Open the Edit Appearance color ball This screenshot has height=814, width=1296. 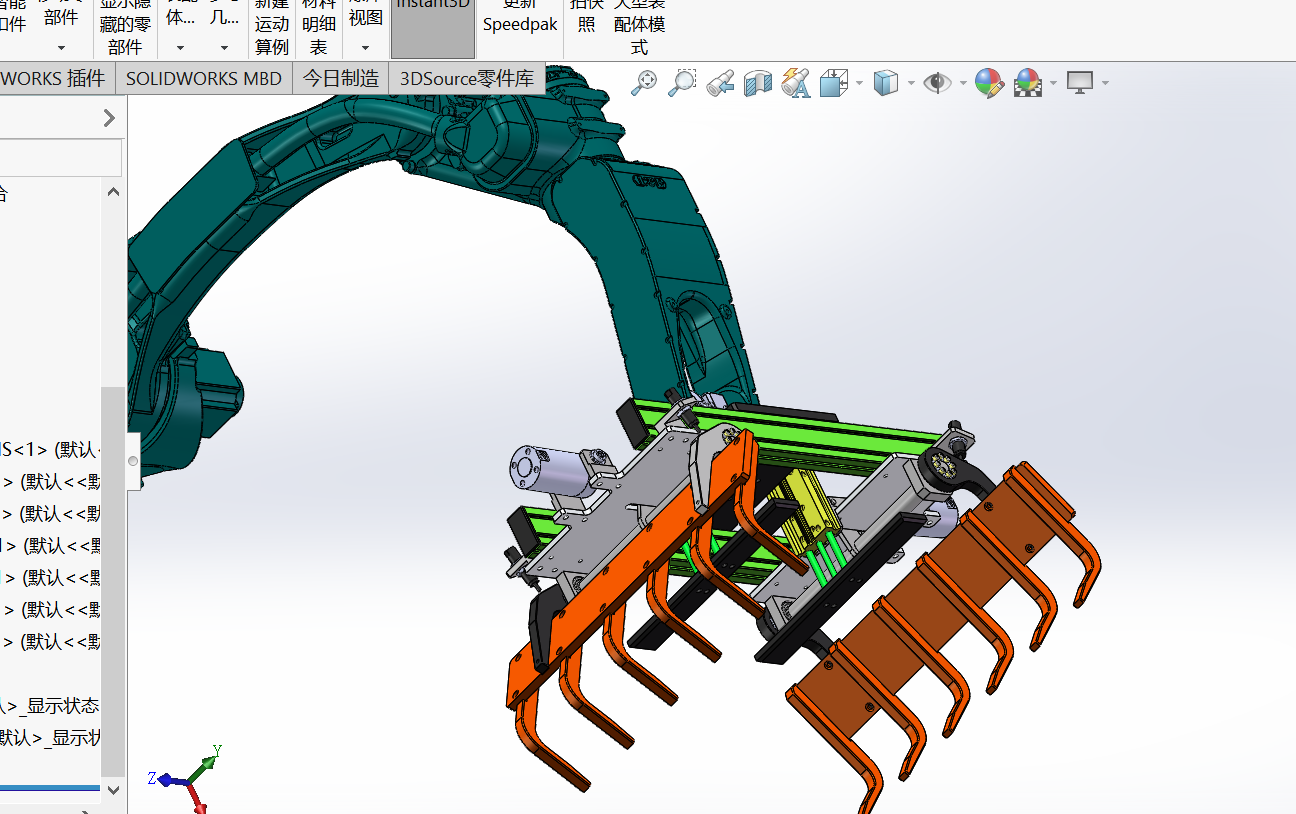click(989, 82)
